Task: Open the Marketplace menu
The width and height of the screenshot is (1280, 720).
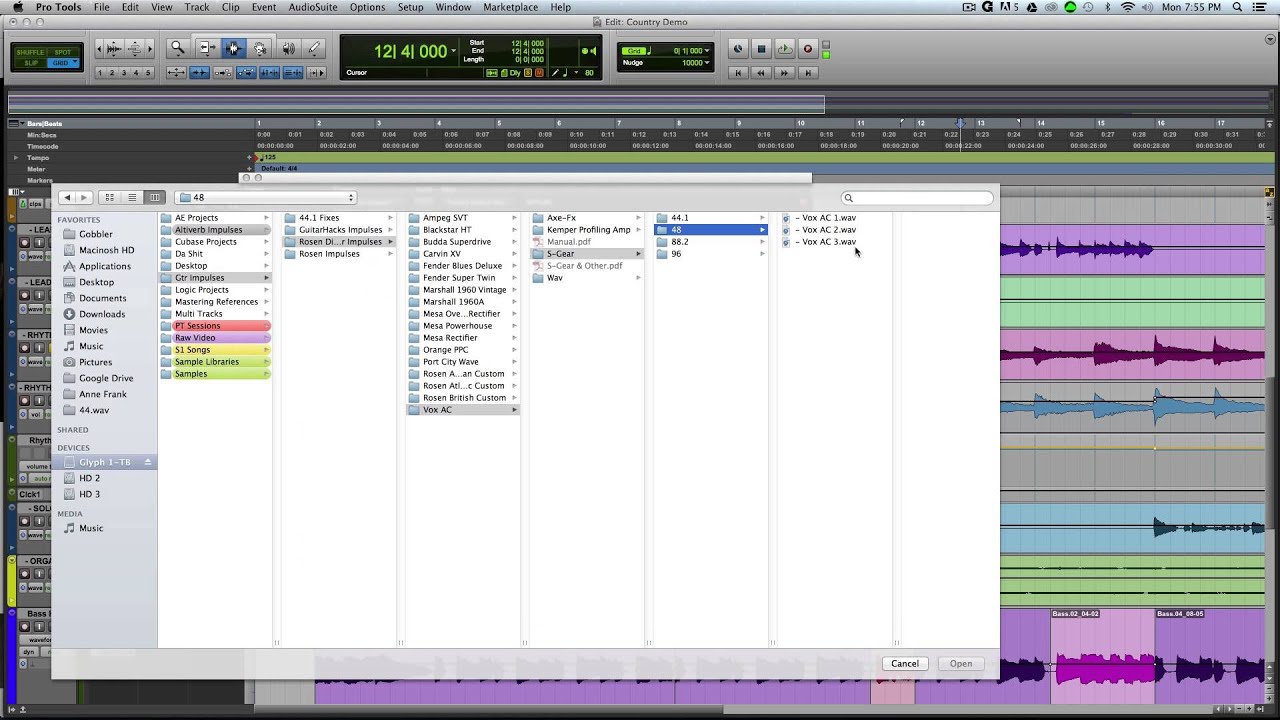Action: (510, 7)
